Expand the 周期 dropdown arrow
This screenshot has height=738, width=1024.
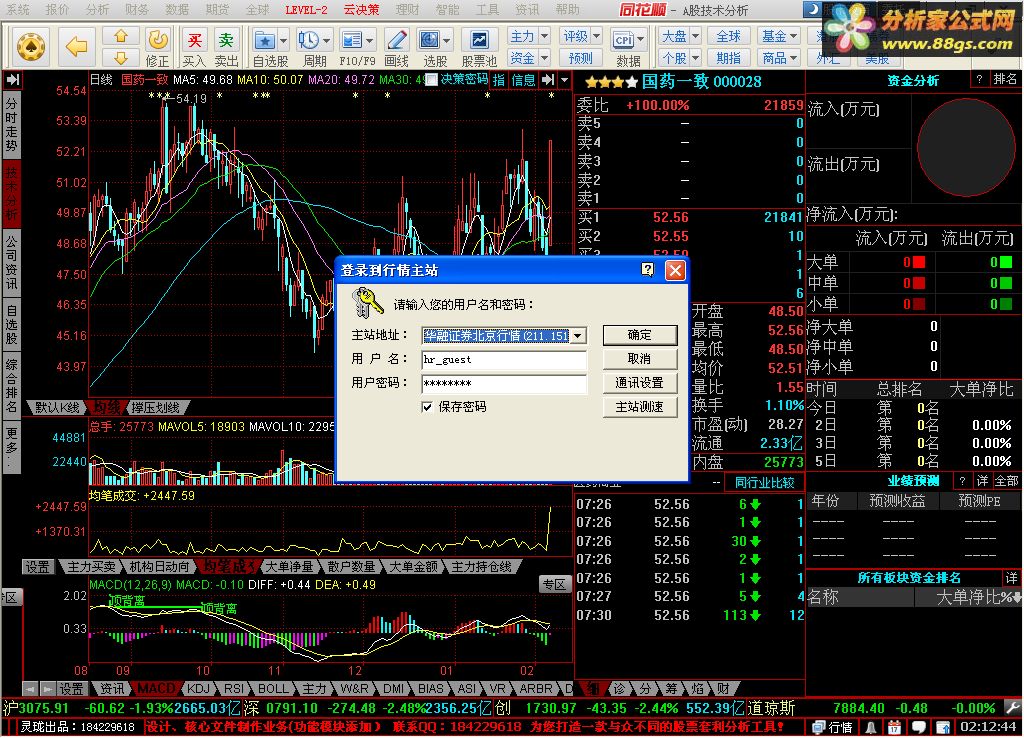pos(327,40)
